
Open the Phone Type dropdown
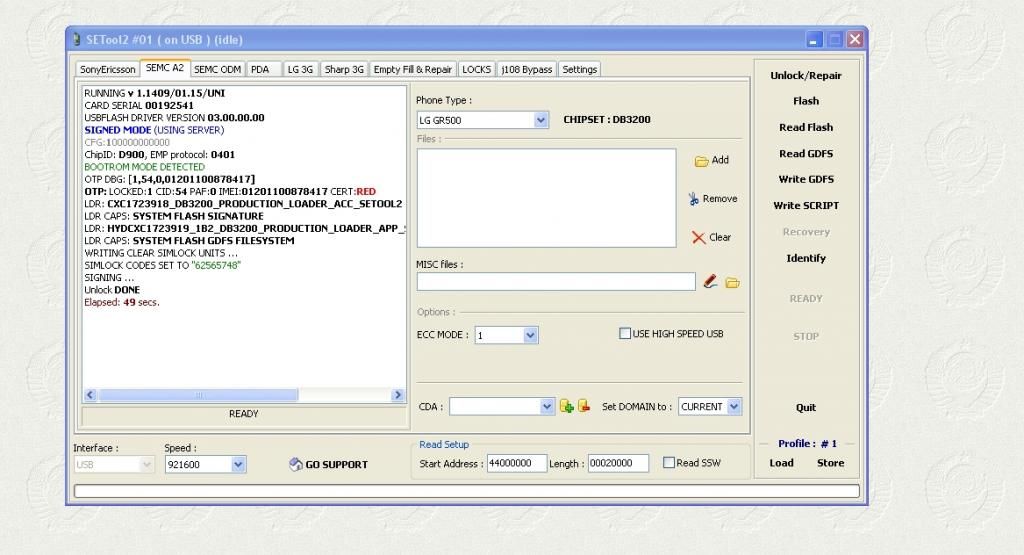[x=541, y=120]
